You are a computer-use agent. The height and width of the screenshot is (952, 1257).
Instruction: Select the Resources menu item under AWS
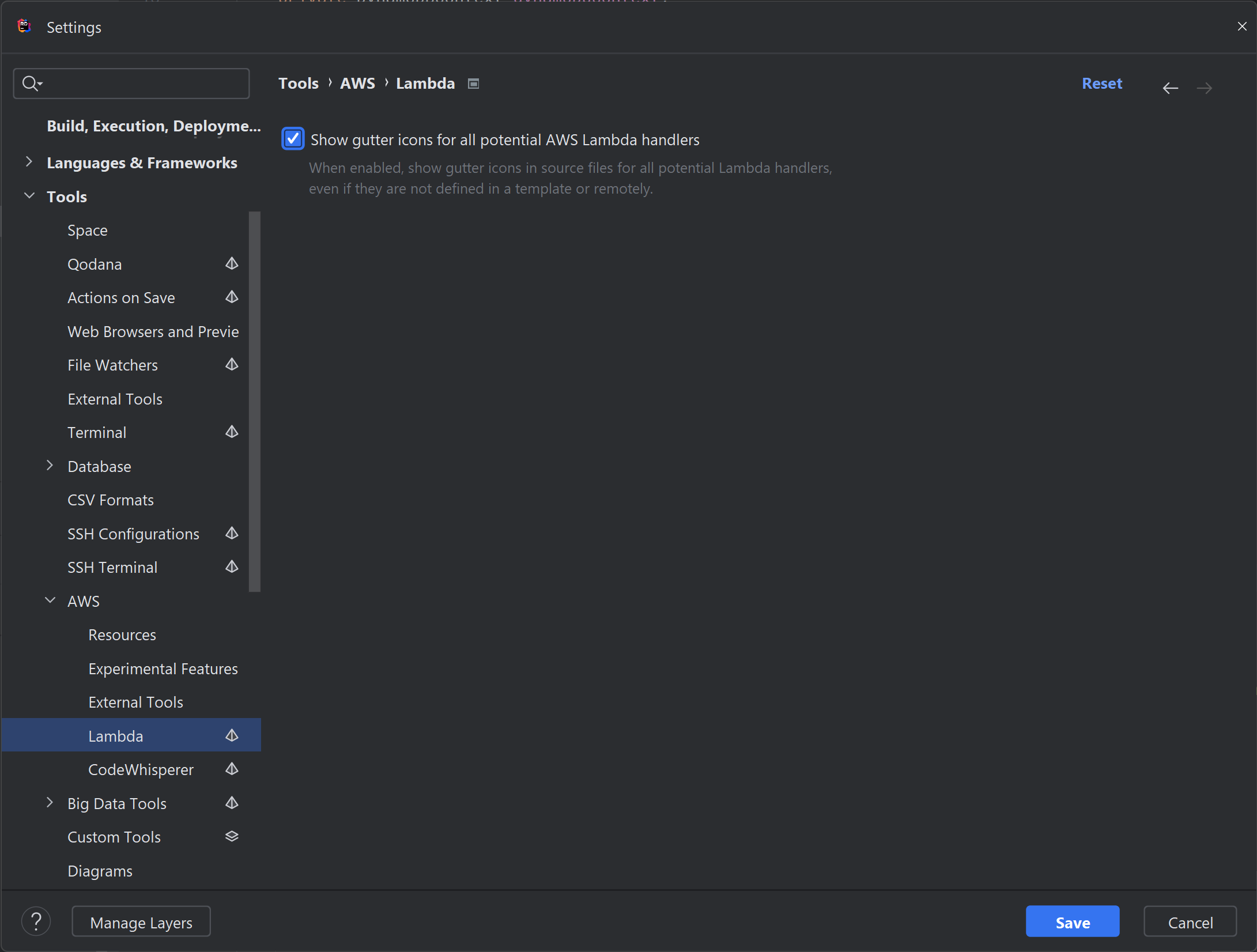[122, 634]
